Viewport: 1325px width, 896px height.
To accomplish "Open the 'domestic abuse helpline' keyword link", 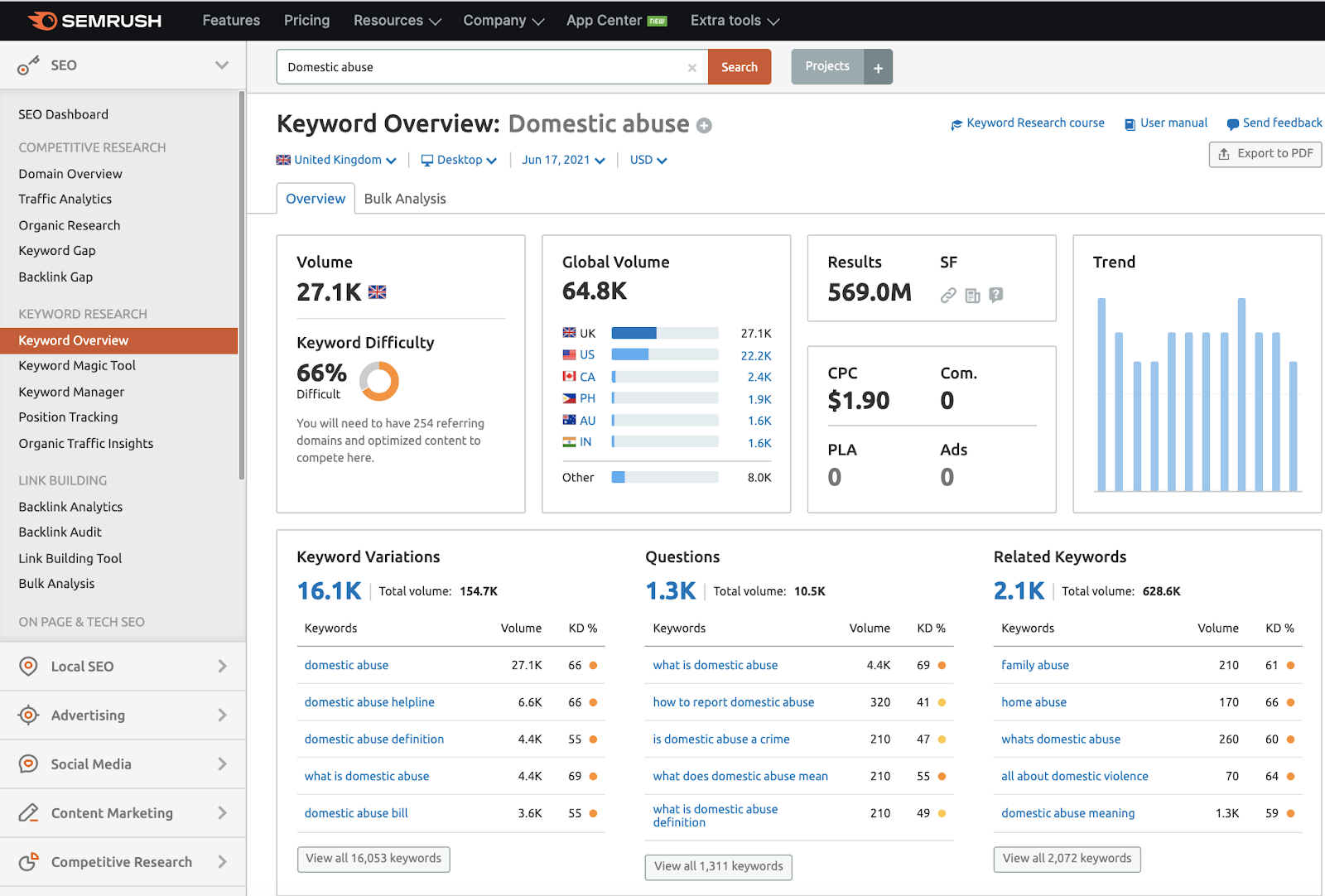I will (x=369, y=702).
